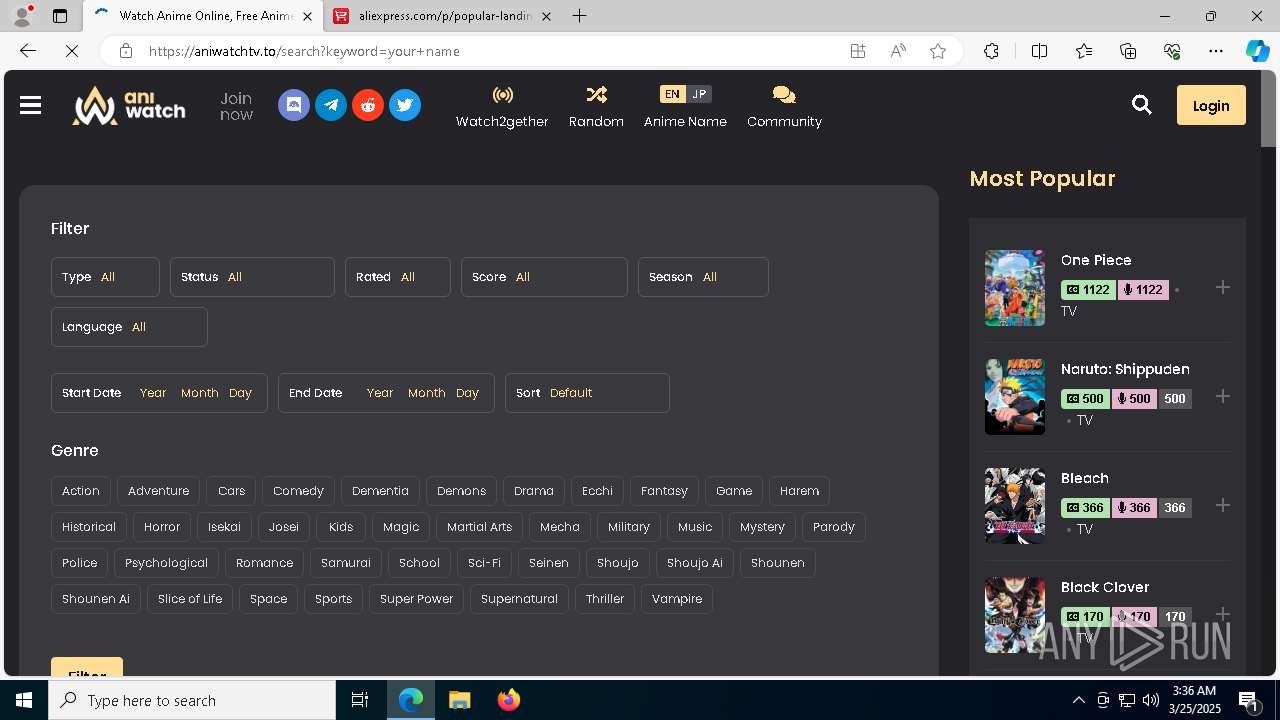Open Read aloud option in address bar
Screen dimensions: 1280x720
[898, 51]
